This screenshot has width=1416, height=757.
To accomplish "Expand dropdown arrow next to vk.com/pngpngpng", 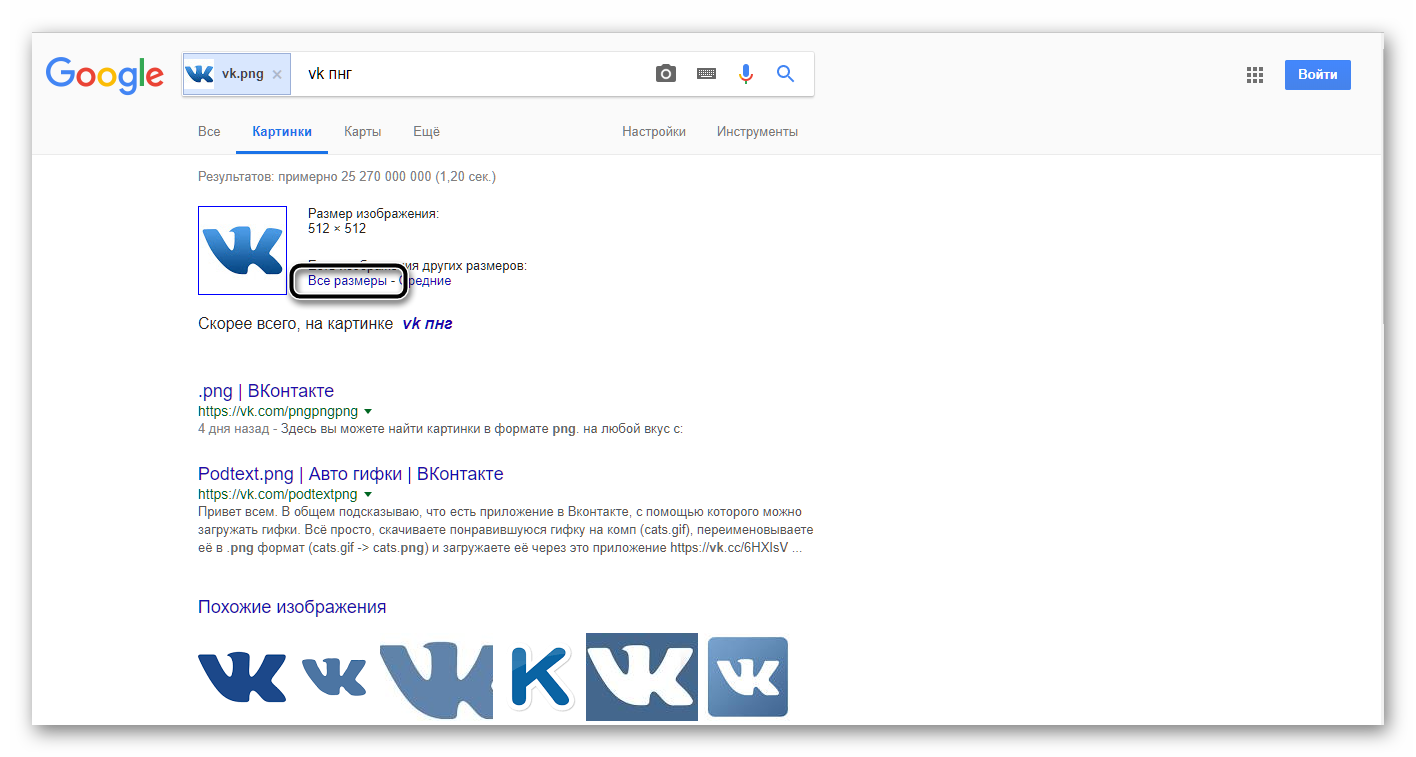I will click(368, 411).
